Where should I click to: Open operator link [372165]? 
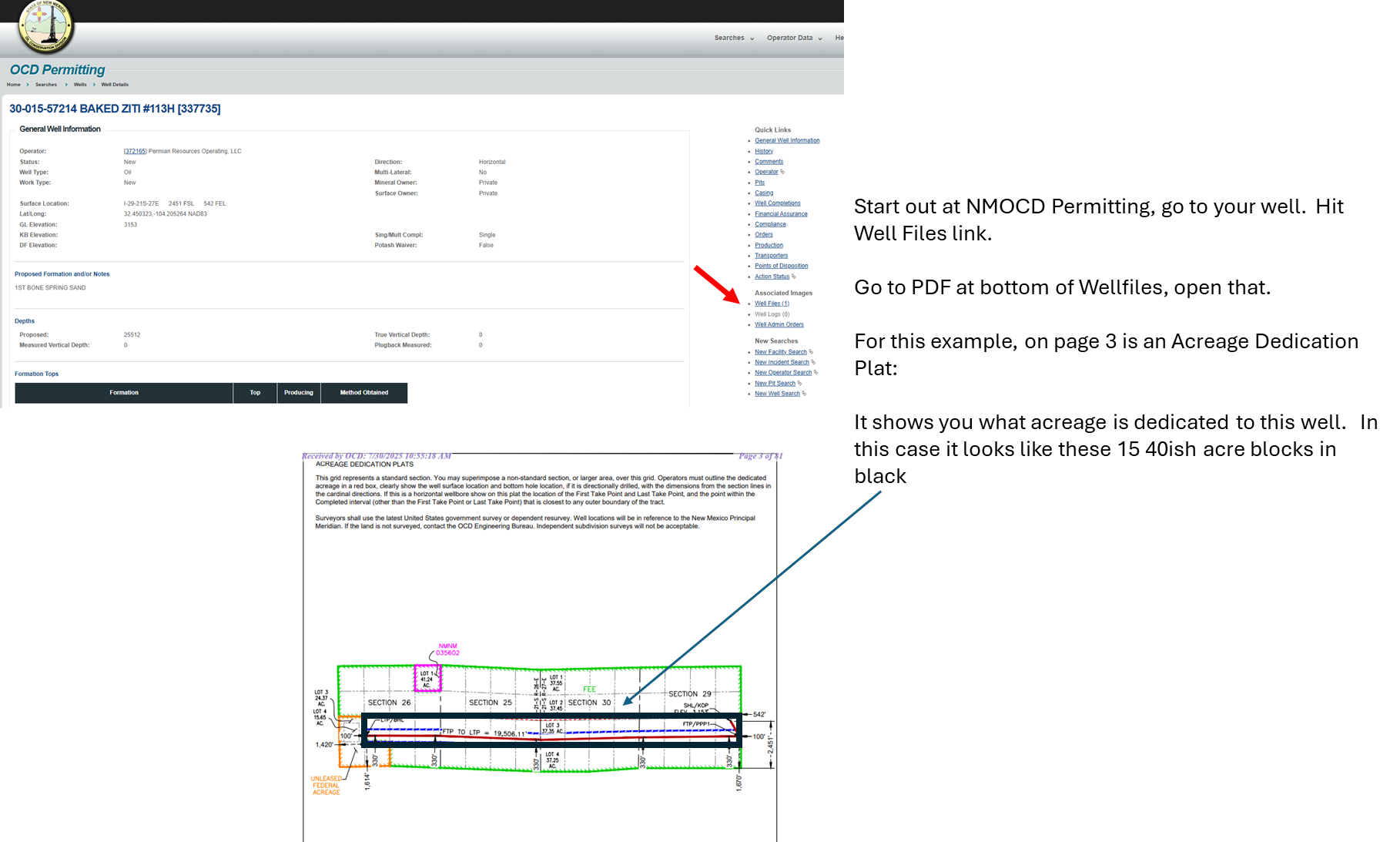pos(135,152)
